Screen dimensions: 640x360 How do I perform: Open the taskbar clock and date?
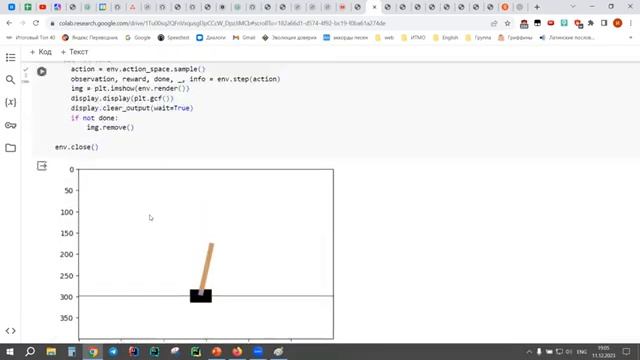tap(603, 351)
